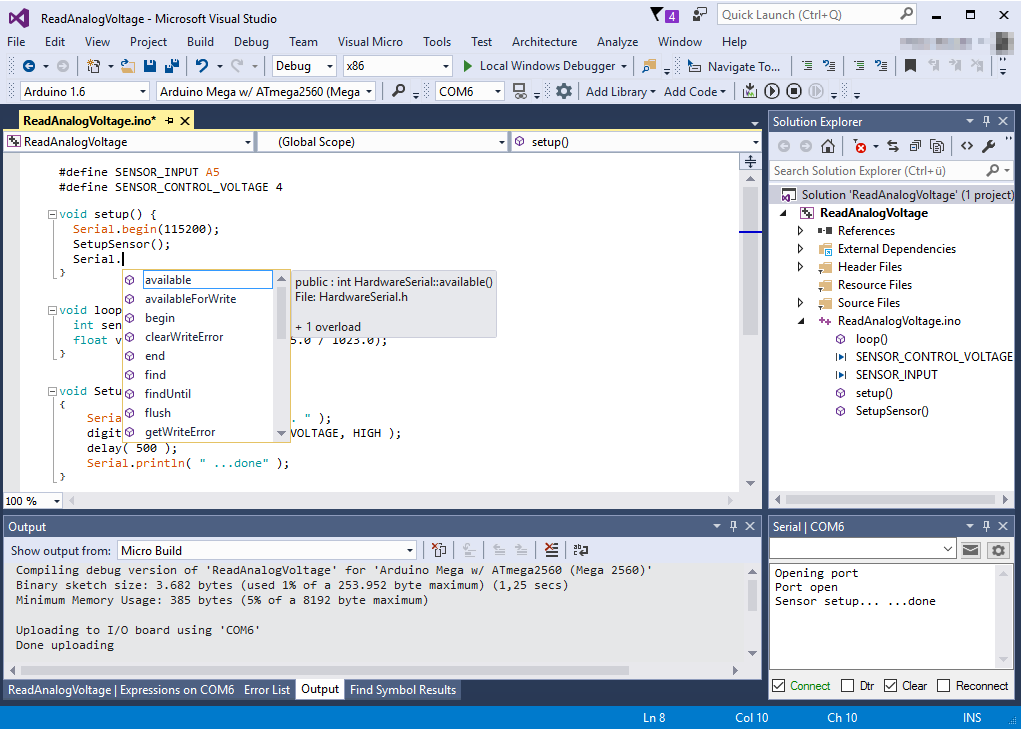This screenshot has height=729, width=1022.
Task: Toggle auto-hide pin on the Output panel
Action: 733,526
